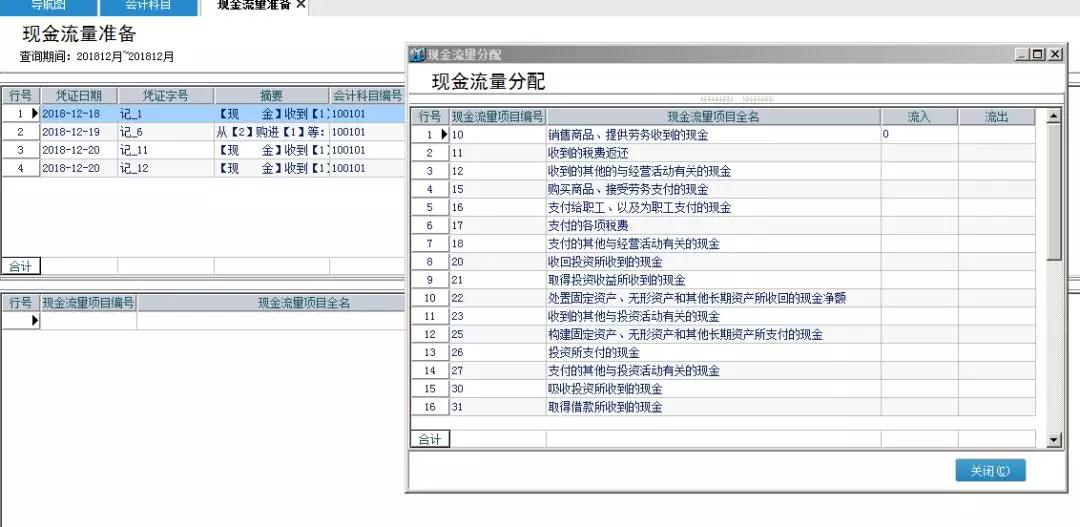This screenshot has width=1080, height=527.
Task: Click the 凭证日期 column header
Action: tap(78, 96)
